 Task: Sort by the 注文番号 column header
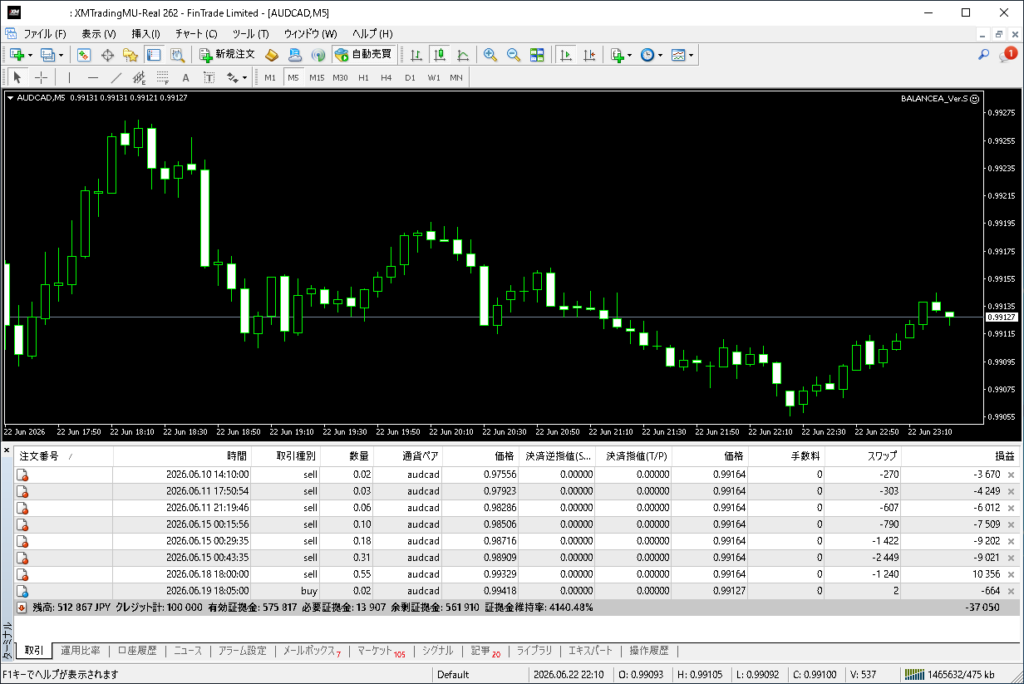point(63,456)
